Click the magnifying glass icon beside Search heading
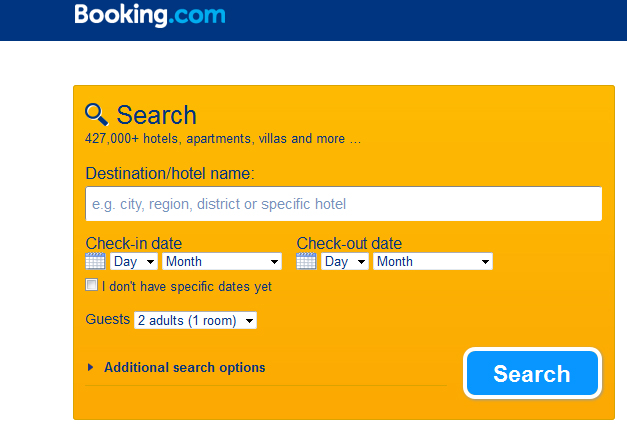This screenshot has height=427, width=627. coord(96,113)
